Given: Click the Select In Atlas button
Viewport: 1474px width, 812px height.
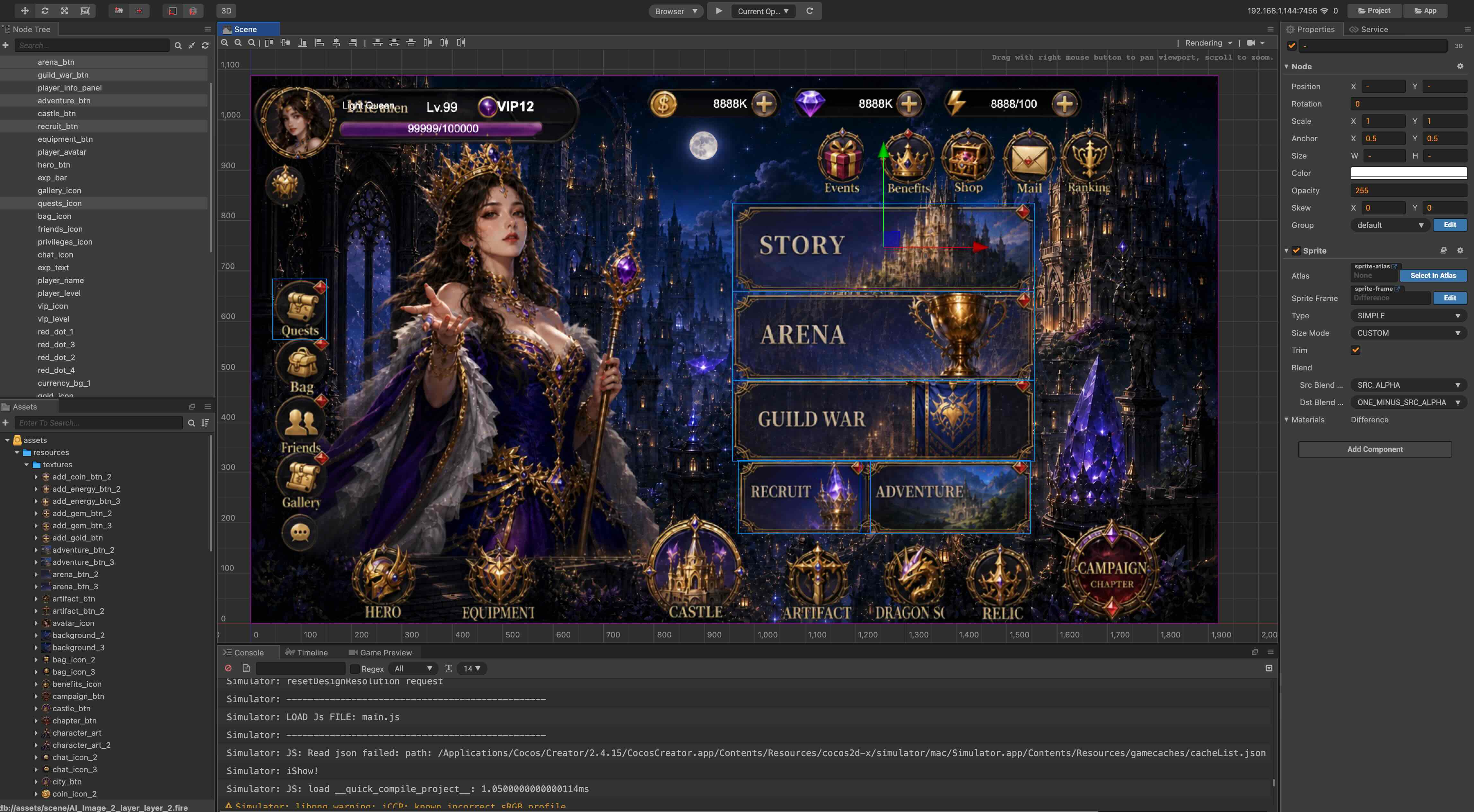Looking at the screenshot, I should coord(1433,276).
